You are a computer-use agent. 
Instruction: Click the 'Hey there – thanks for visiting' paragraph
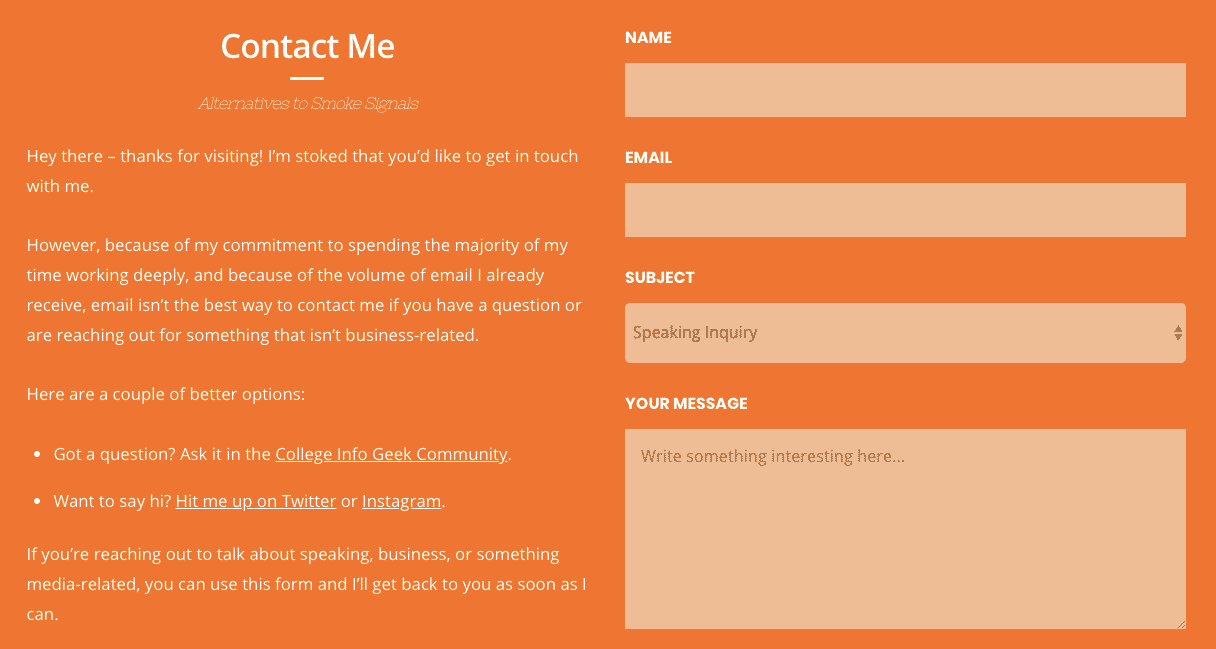point(302,171)
